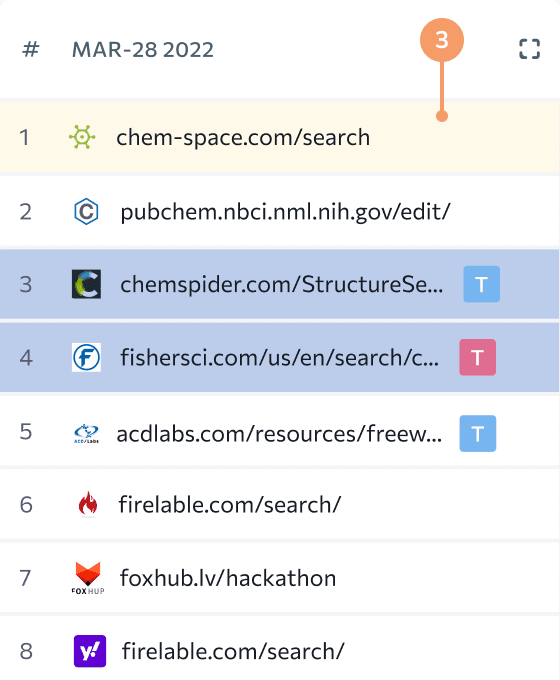
Task: Click blue T badge on chemspider row
Action: click(481, 284)
